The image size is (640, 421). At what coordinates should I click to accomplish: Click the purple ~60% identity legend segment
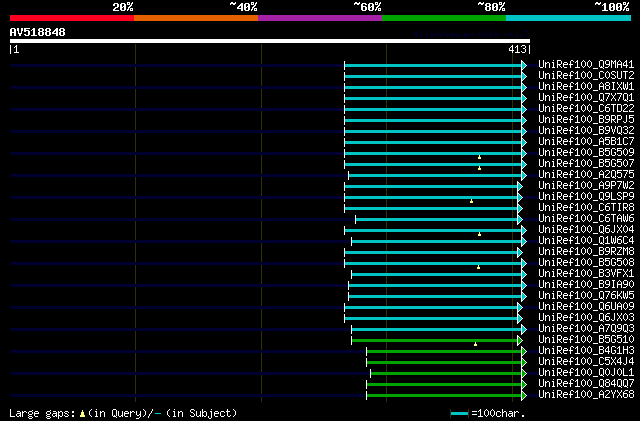320,18
